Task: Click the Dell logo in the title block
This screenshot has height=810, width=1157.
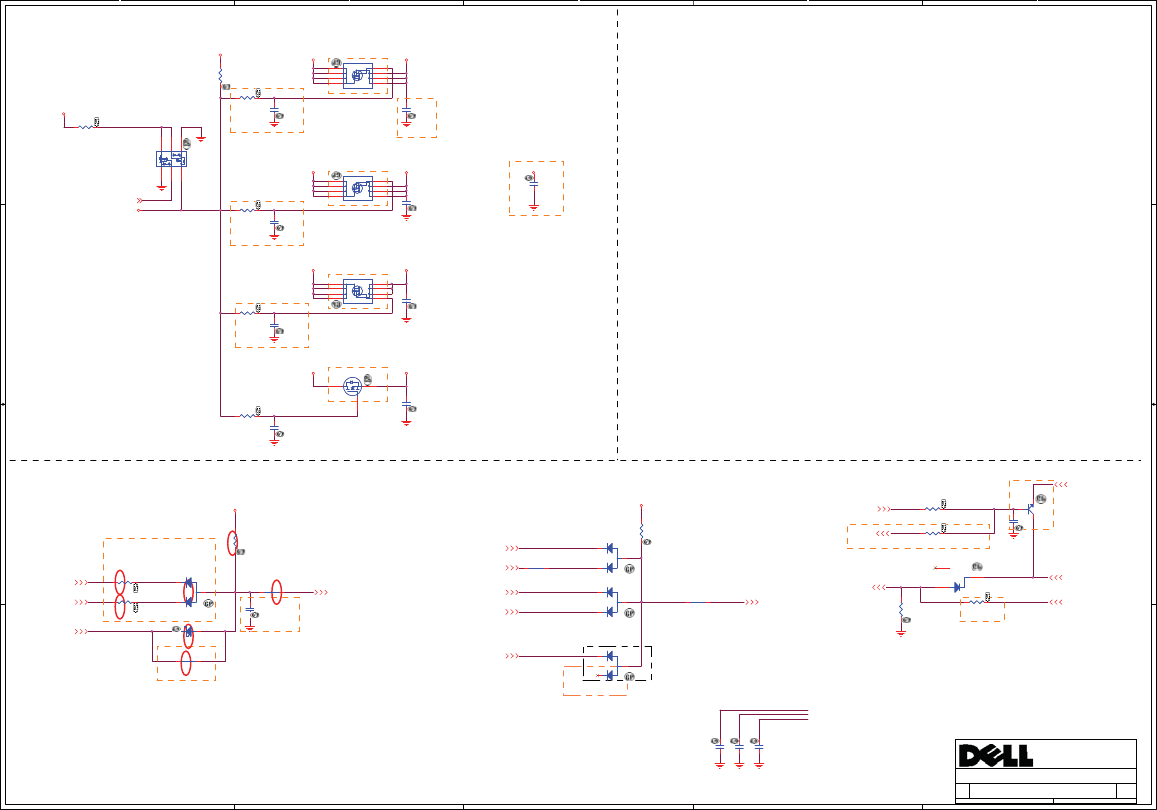Action: tap(995, 755)
